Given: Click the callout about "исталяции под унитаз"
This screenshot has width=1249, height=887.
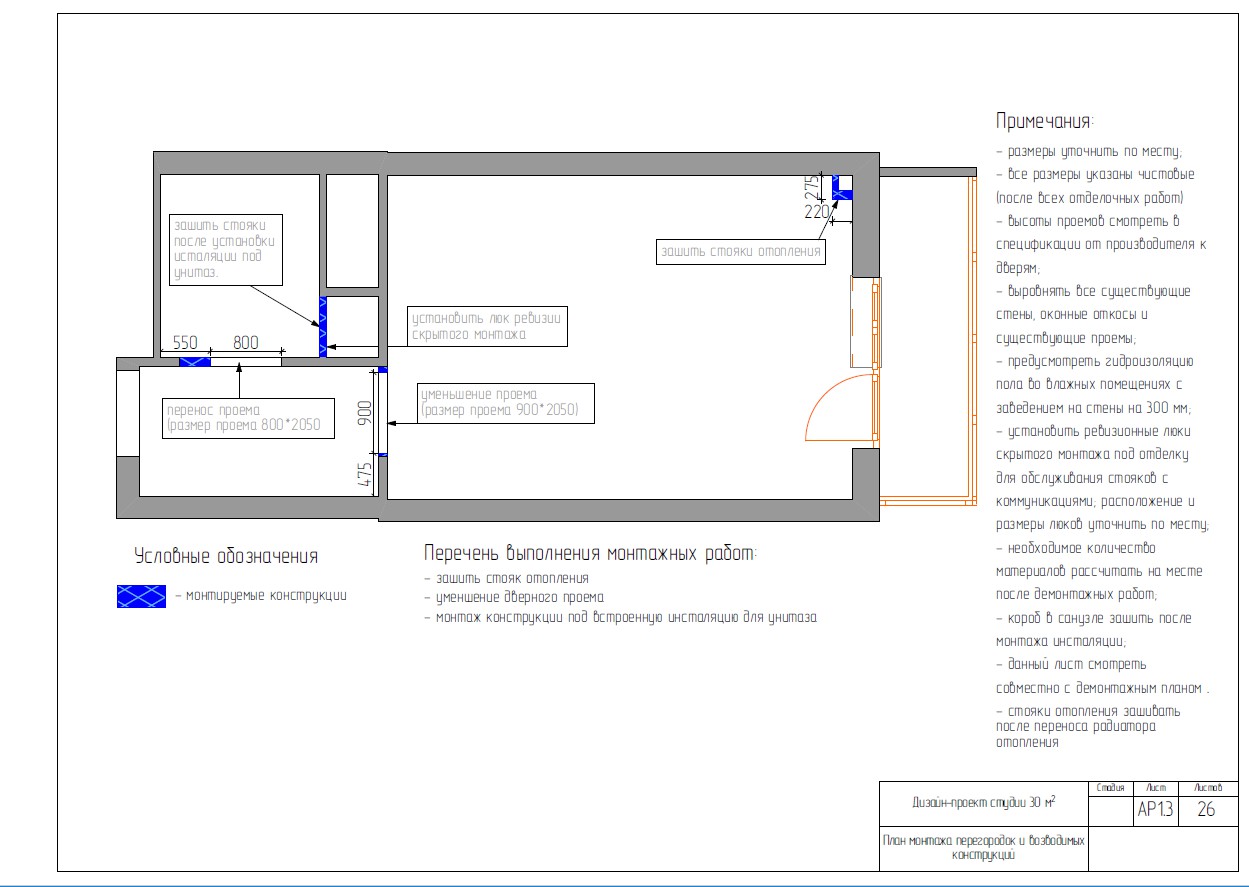Looking at the screenshot, I should coord(225,248).
